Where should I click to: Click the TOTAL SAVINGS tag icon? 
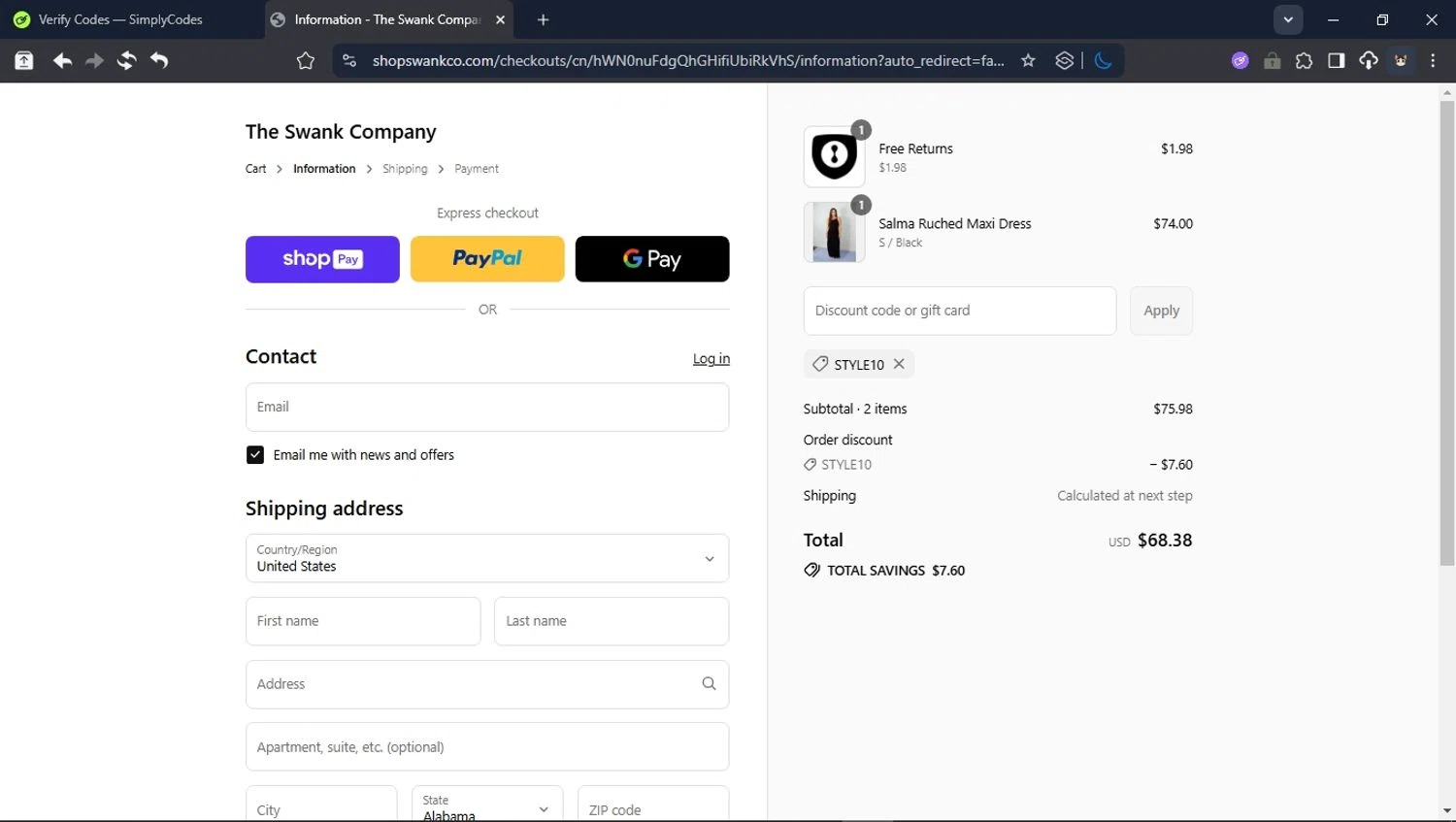pos(812,571)
